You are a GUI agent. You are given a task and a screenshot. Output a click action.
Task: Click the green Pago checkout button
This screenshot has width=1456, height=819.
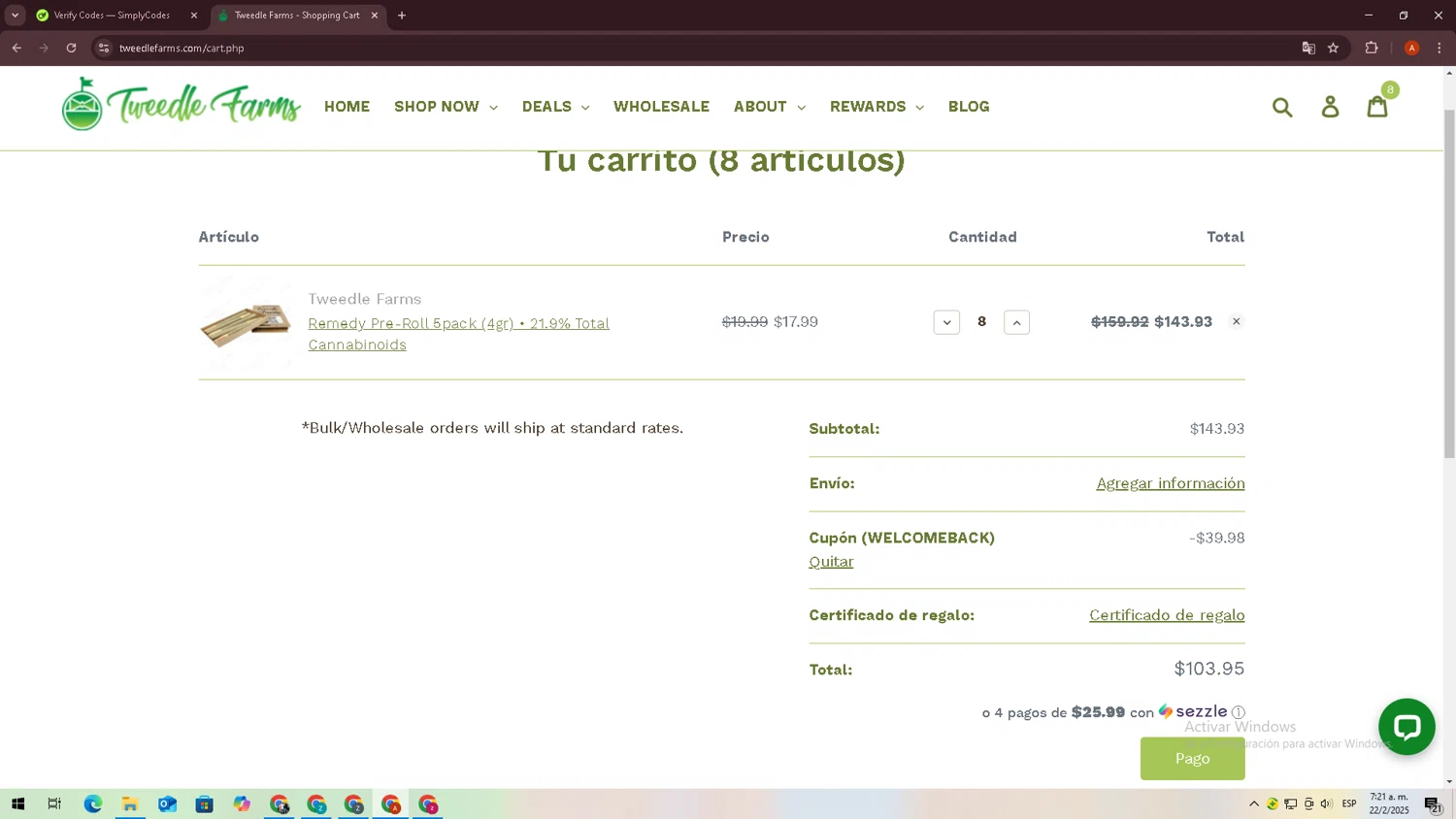(1192, 759)
